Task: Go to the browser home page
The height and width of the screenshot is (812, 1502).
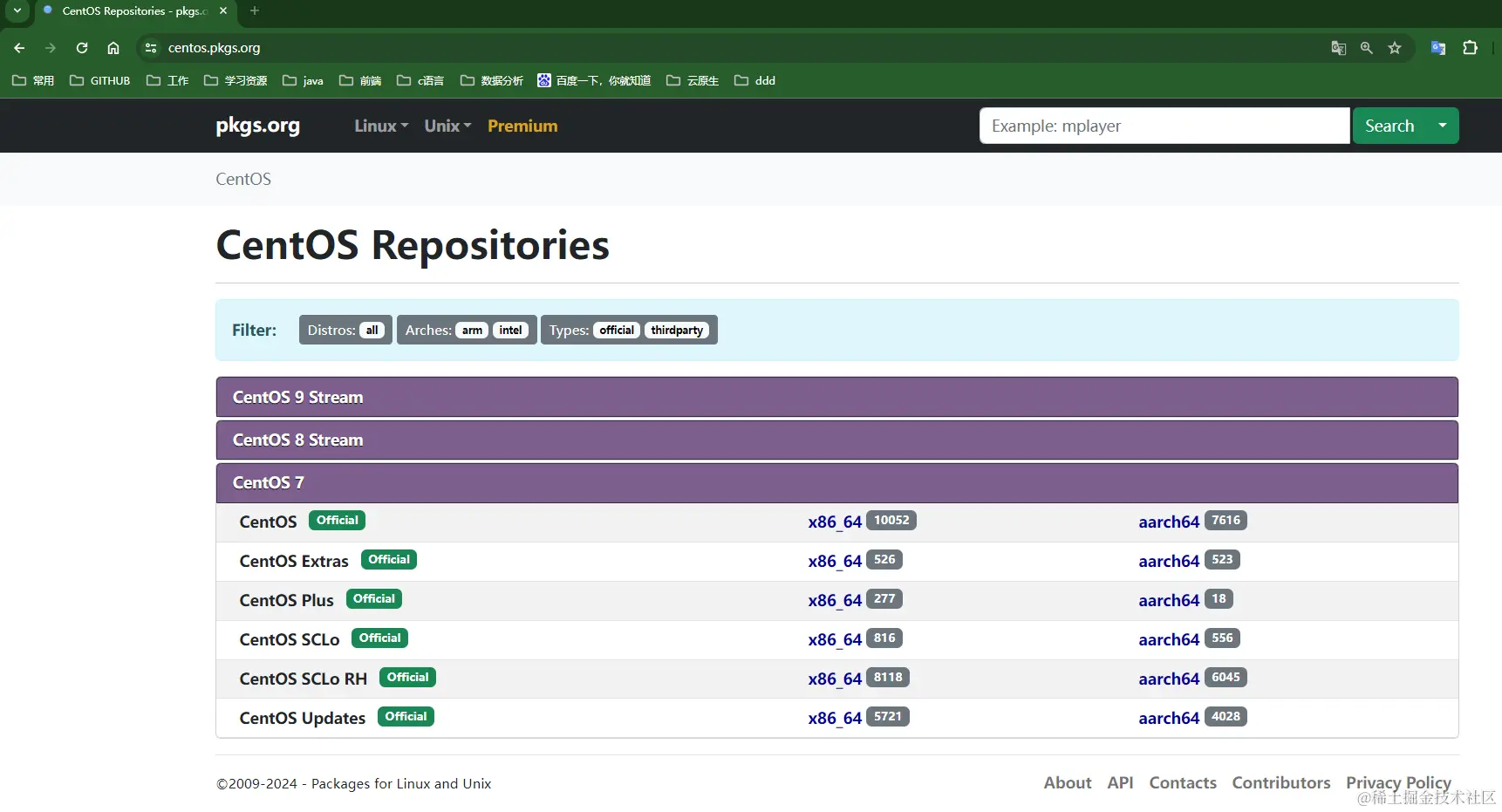Action: tap(113, 48)
